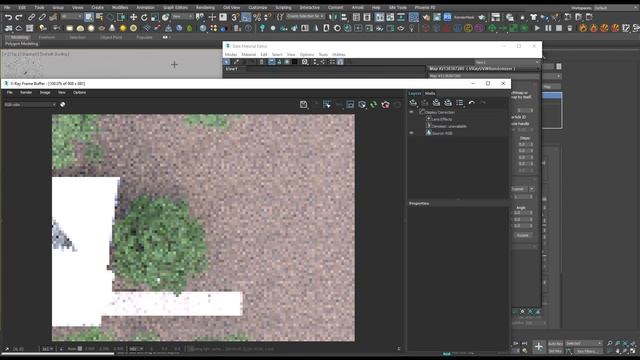Save the image in V-Ray Frame Buffer
Viewport: 640px width, 360px height.
click(x=303, y=104)
